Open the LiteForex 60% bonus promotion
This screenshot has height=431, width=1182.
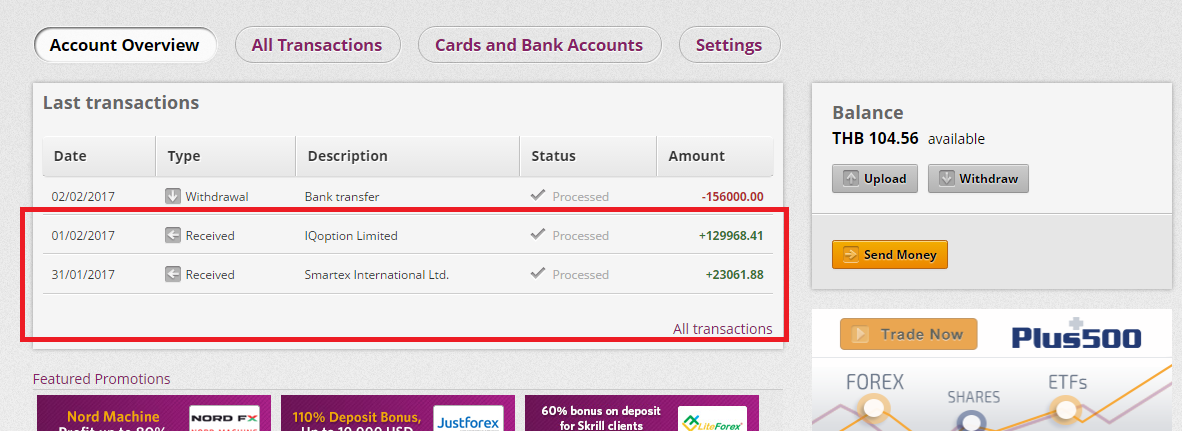(642, 414)
